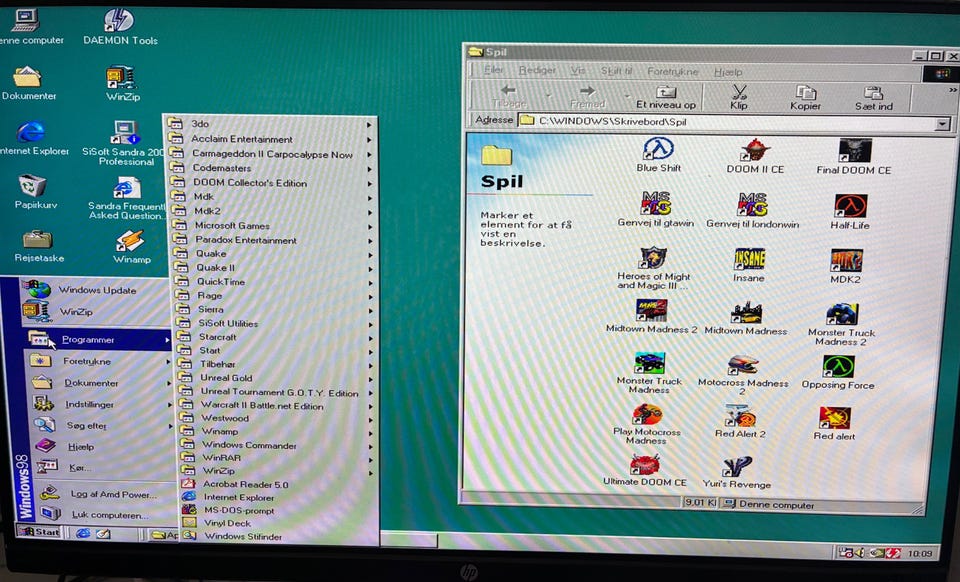Open Indstillinger in Start menu
This screenshot has height=582, width=960.
[100, 404]
